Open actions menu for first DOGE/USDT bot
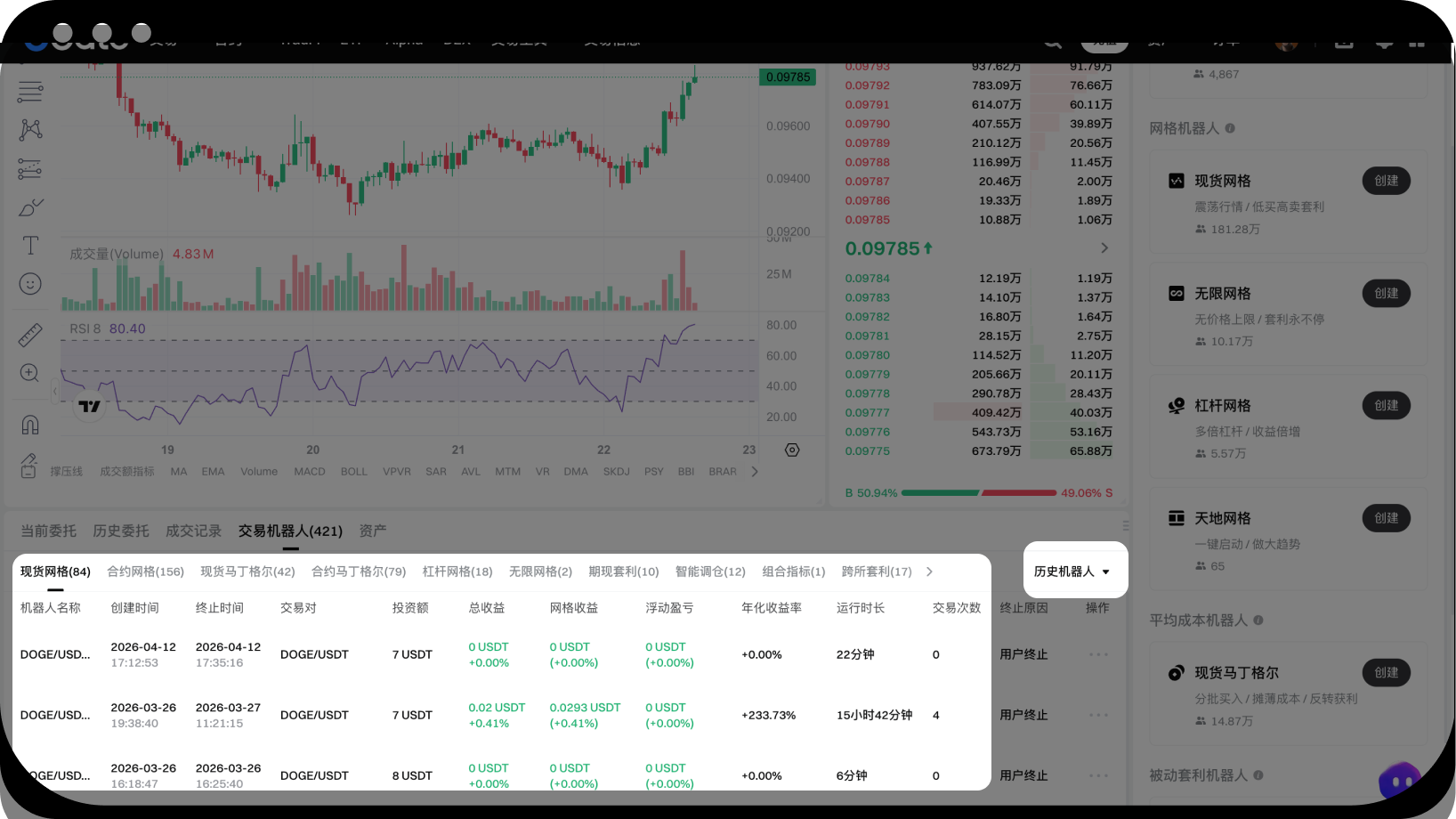The image size is (1456, 819). [1098, 654]
